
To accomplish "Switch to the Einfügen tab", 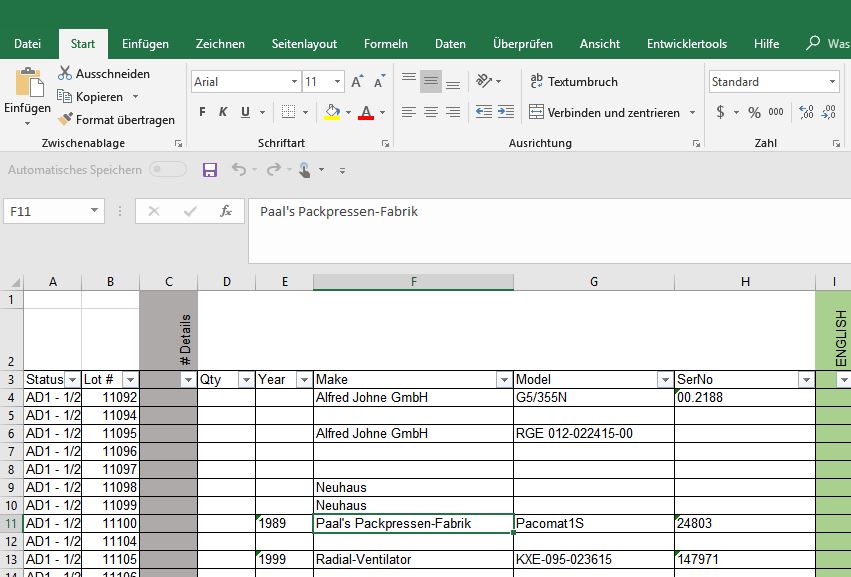I will (145, 44).
